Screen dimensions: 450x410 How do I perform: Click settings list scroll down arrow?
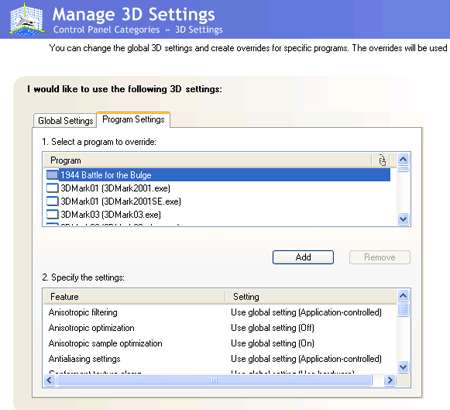(x=403, y=367)
